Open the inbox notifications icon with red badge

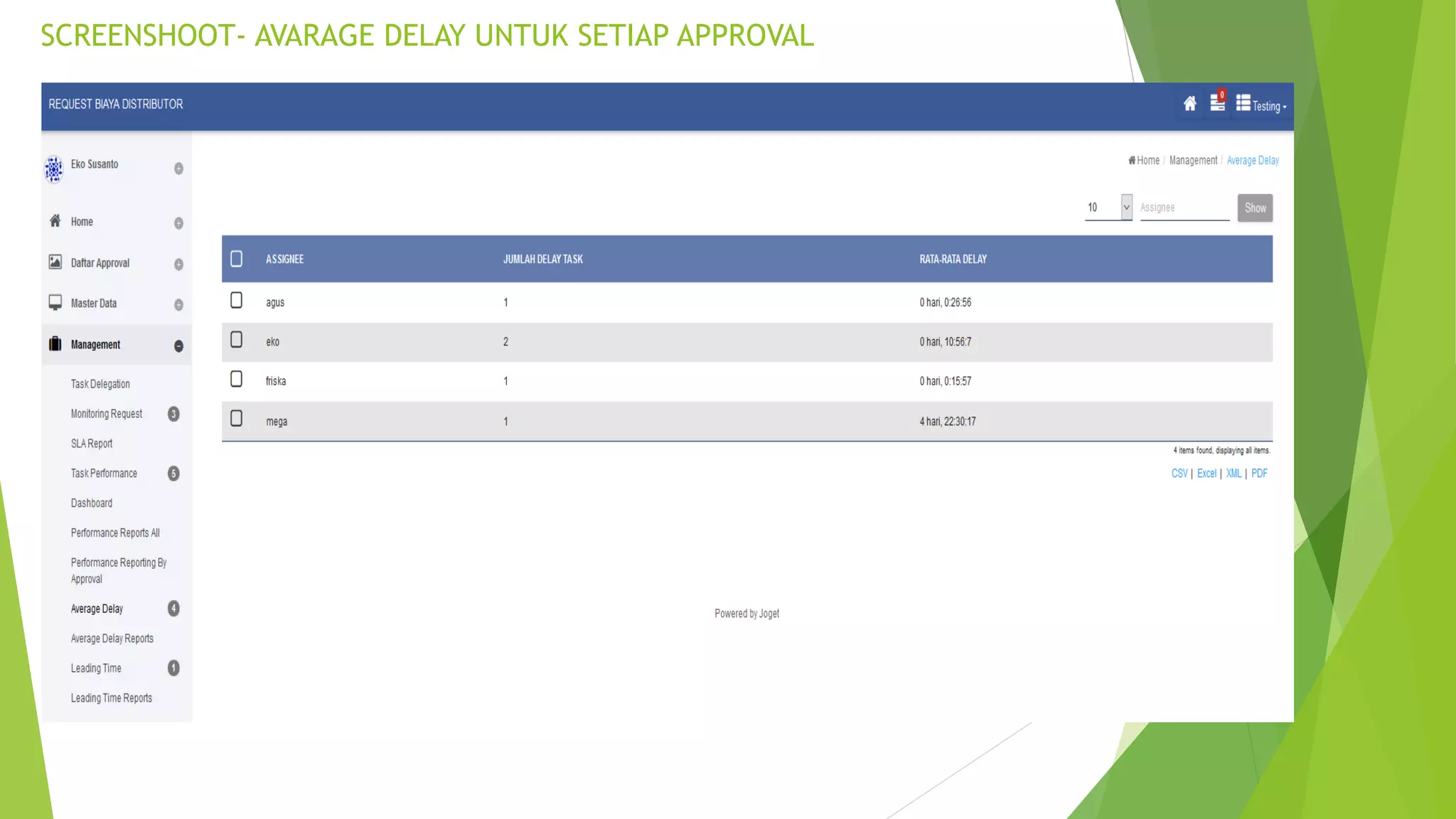(1218, 102)
